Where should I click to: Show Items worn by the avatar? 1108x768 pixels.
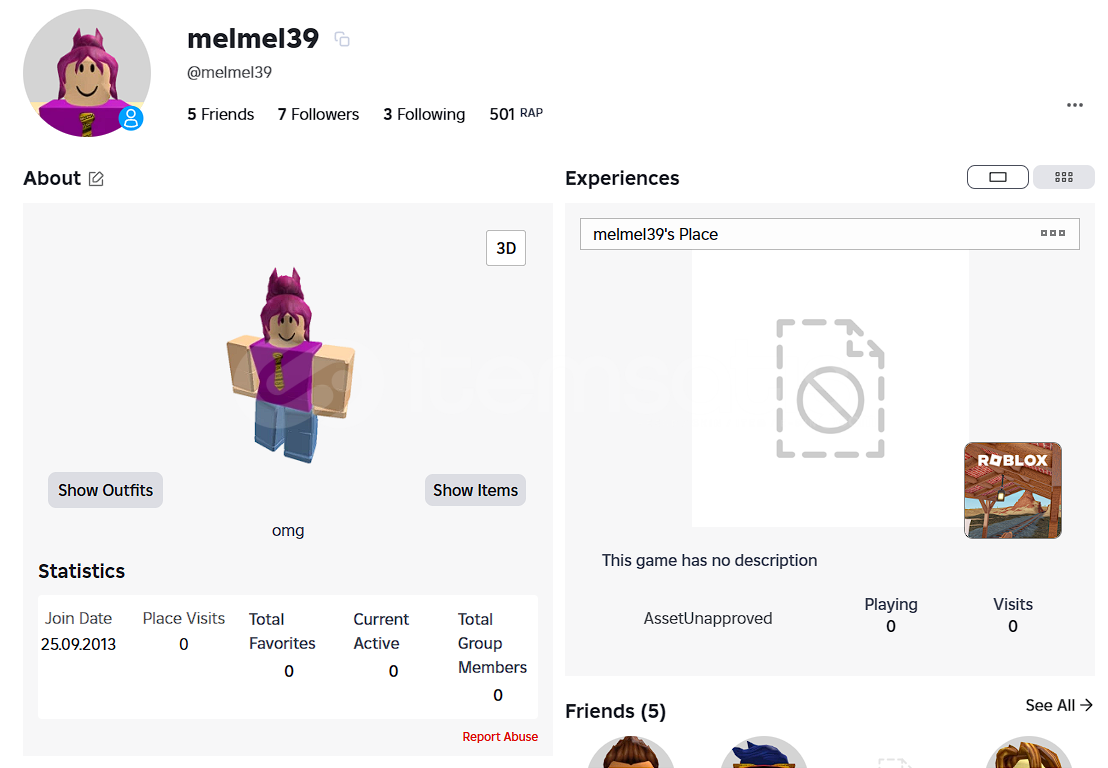point(476,490)
